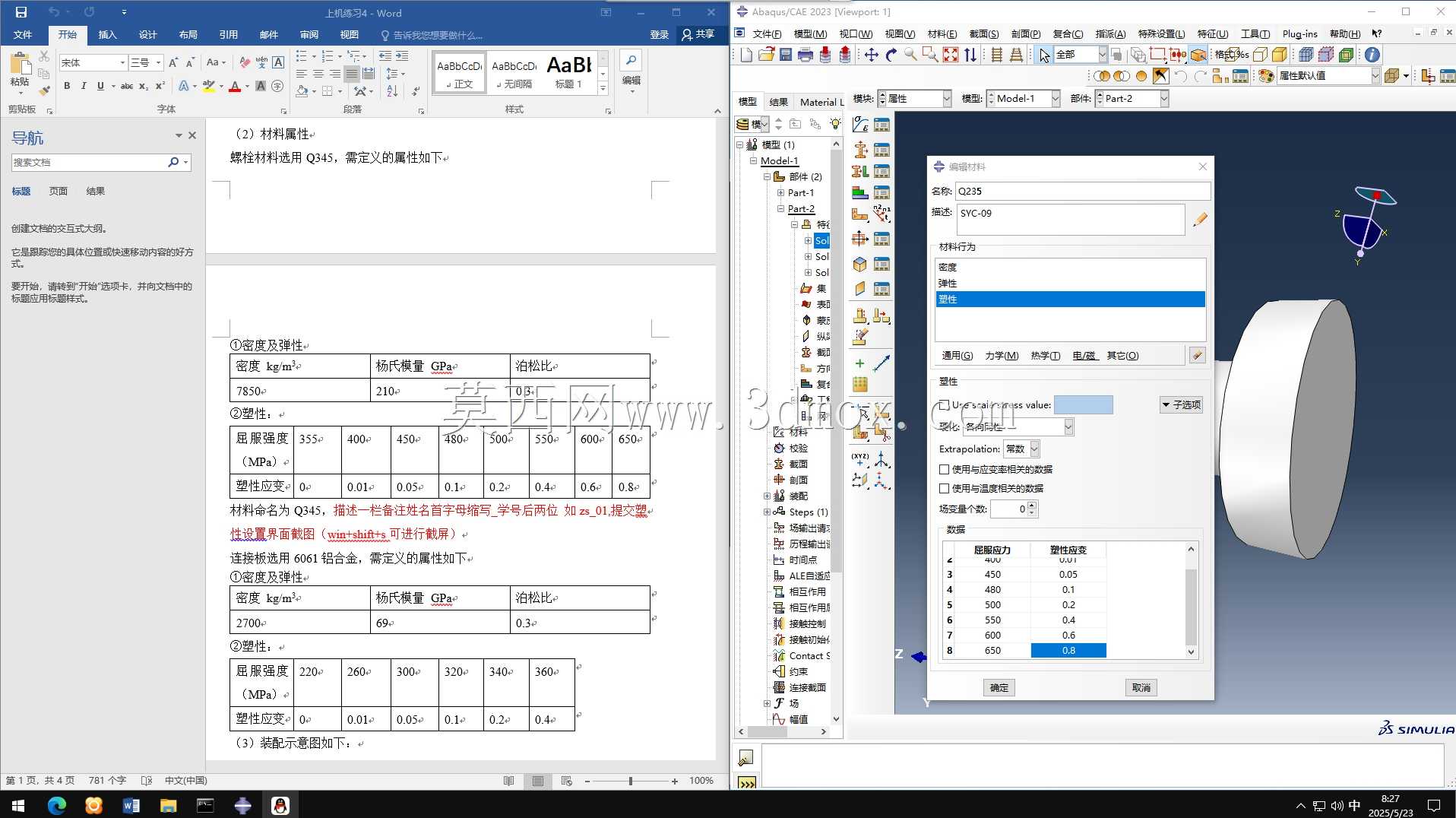The height and width of the screenshot is (818, 1456).
Task: Select the Pan View tool in Abaqus
Action: (x=872, y=55)
